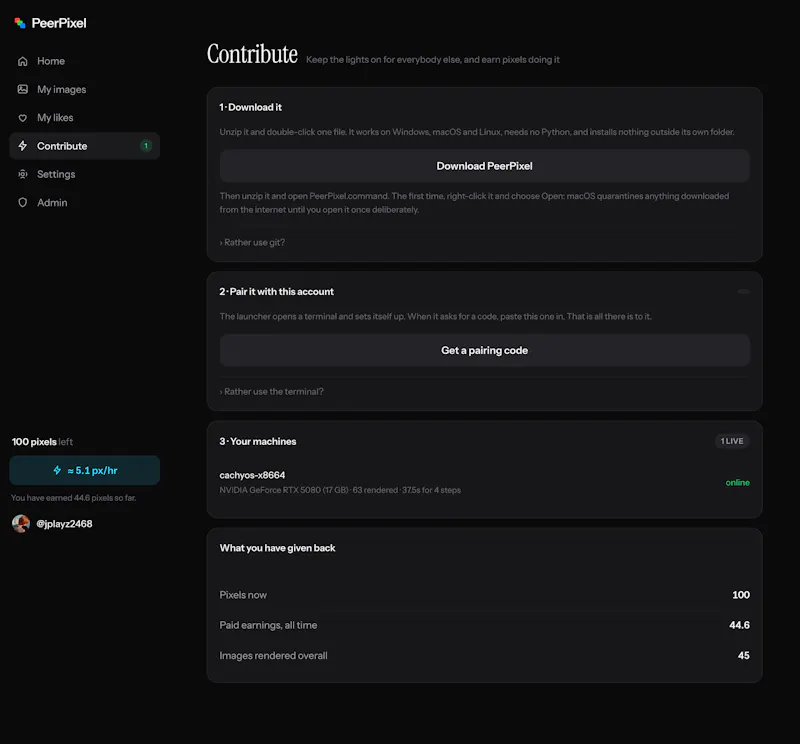The image size is (800, 744).
Task: Click the Settings gear icon
Action: coord(22,175)
